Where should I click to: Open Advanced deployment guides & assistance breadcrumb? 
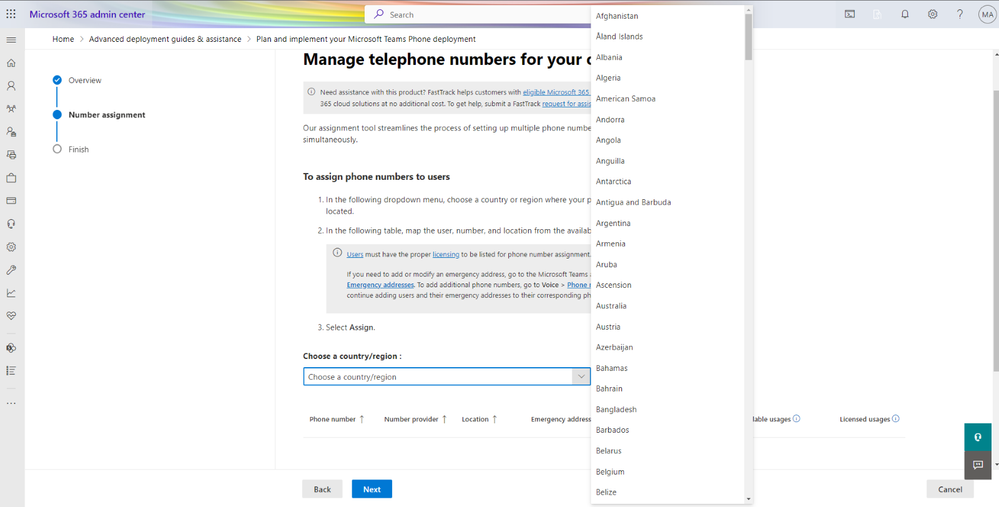[165, 39]
